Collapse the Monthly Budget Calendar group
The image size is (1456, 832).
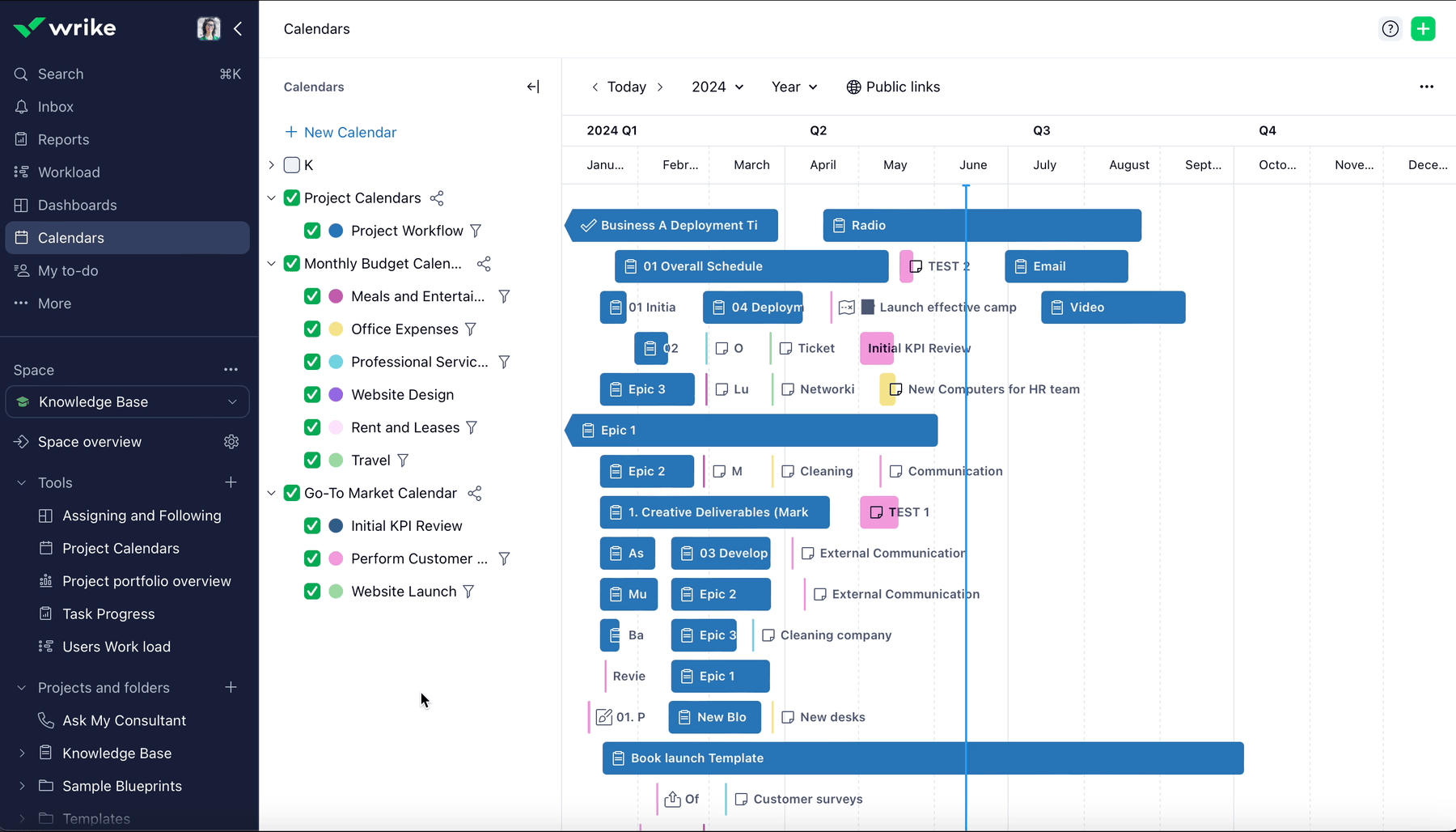click(x=272, y=263)
